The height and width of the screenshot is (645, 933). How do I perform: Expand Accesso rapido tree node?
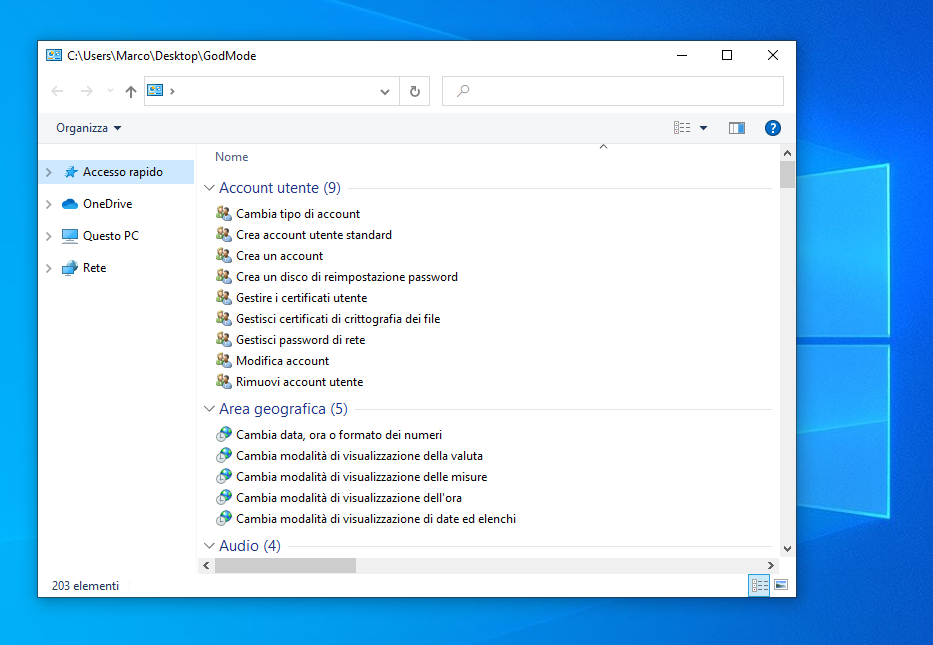coord(49,172)
